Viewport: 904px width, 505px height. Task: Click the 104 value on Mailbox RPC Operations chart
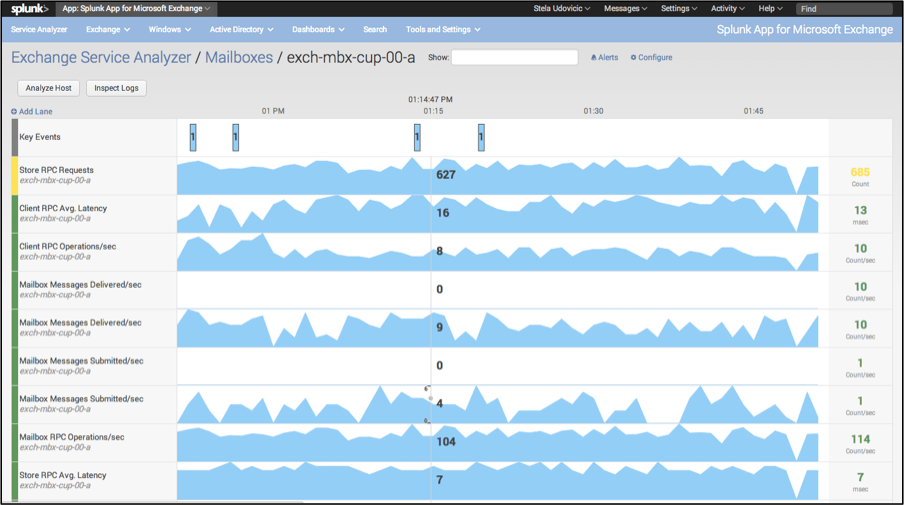pos(446,442)
